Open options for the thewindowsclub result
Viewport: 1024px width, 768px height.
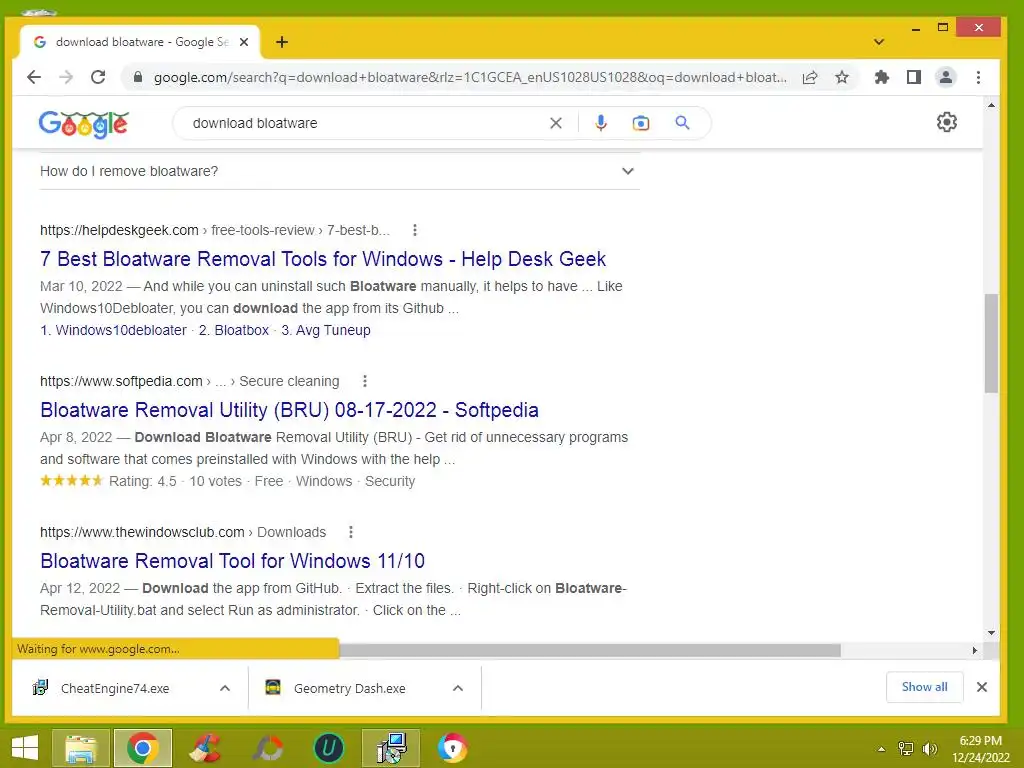click(x=351, y=532)
